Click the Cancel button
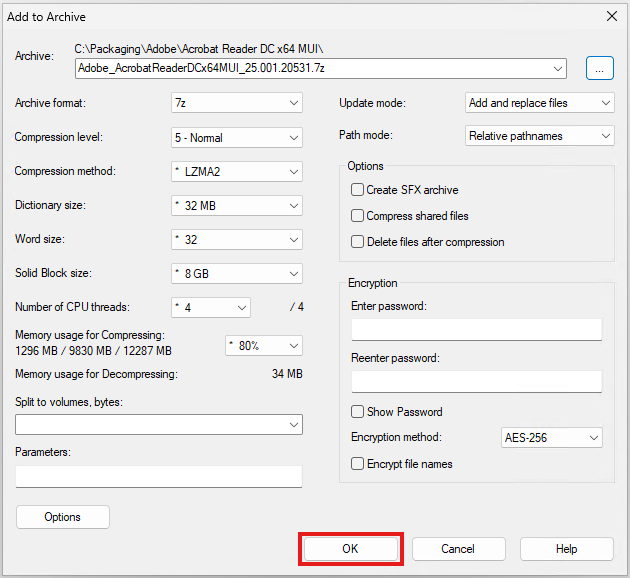 (x=458, y=549)
